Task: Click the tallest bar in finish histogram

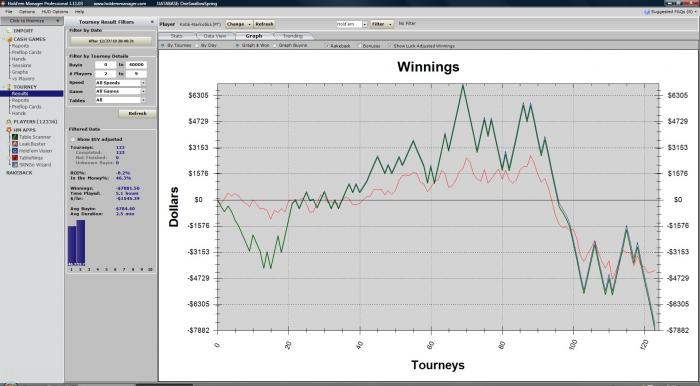Action: click(80, 242)
